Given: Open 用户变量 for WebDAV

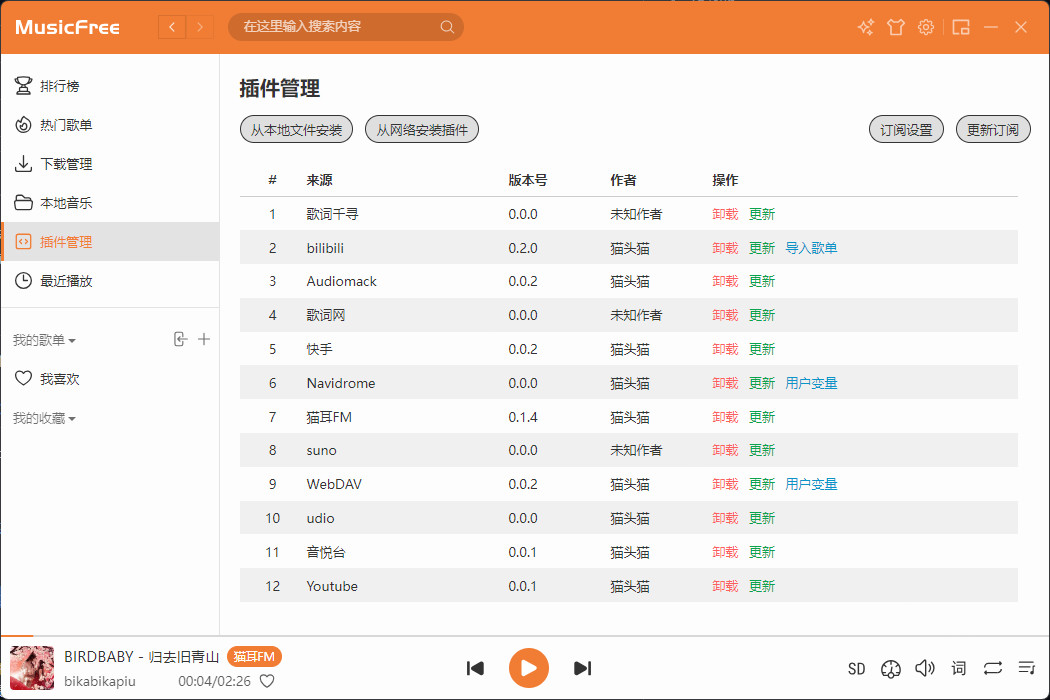Looking at the screenshot, I should point(811,484).
